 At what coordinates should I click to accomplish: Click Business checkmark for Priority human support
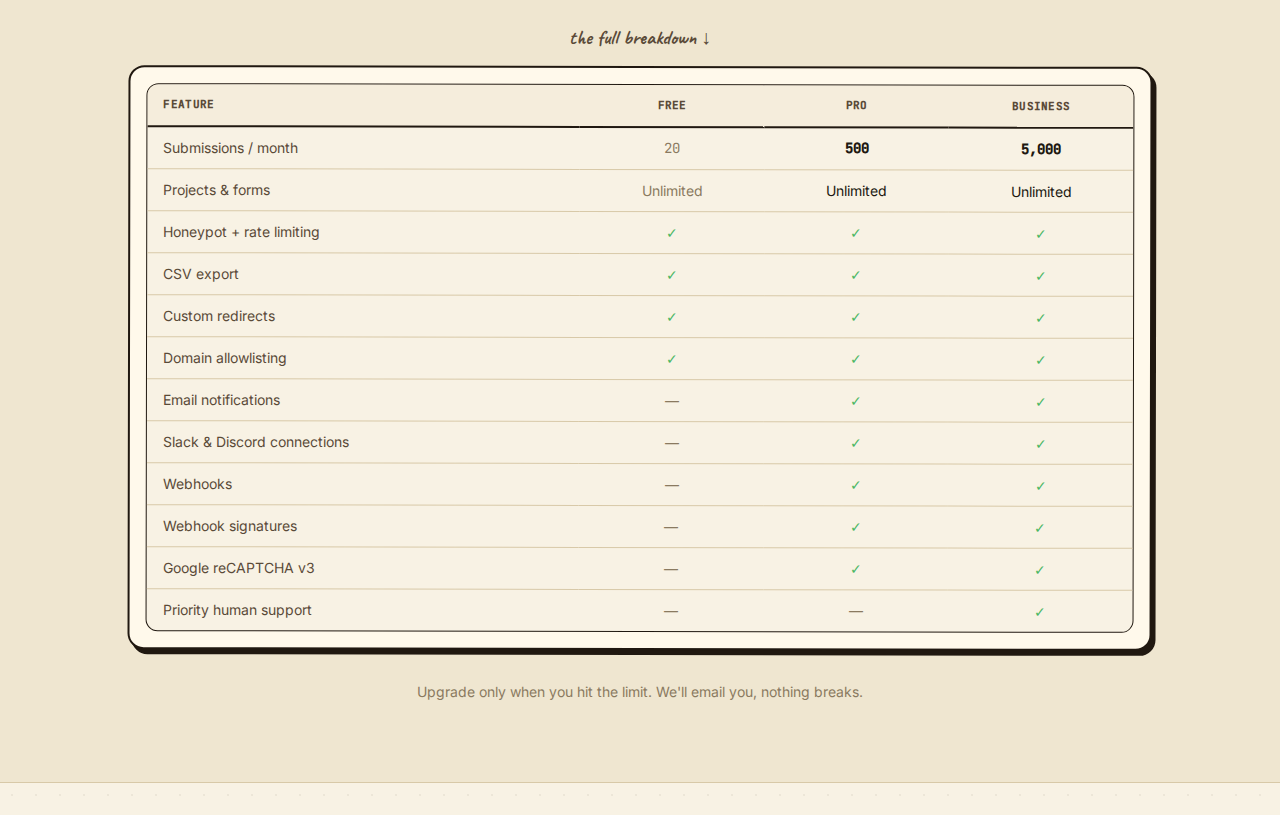click(1040, 612)
